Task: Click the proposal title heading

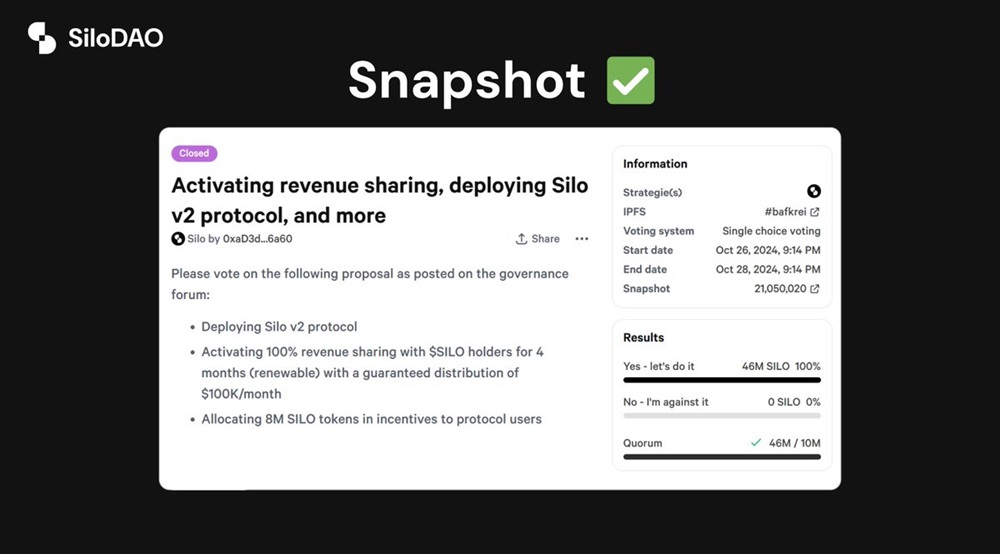Action: pyautogui.click(x=379, y=200)
